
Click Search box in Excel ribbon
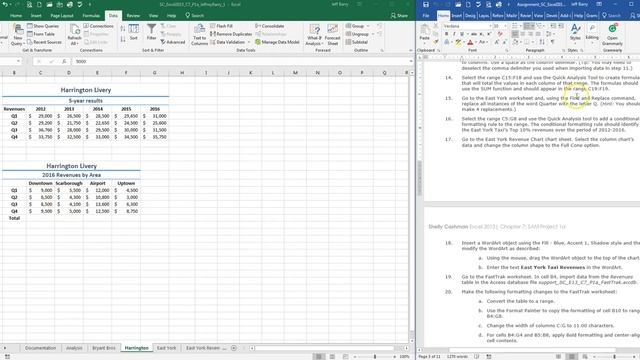click(x=195, y=16)
